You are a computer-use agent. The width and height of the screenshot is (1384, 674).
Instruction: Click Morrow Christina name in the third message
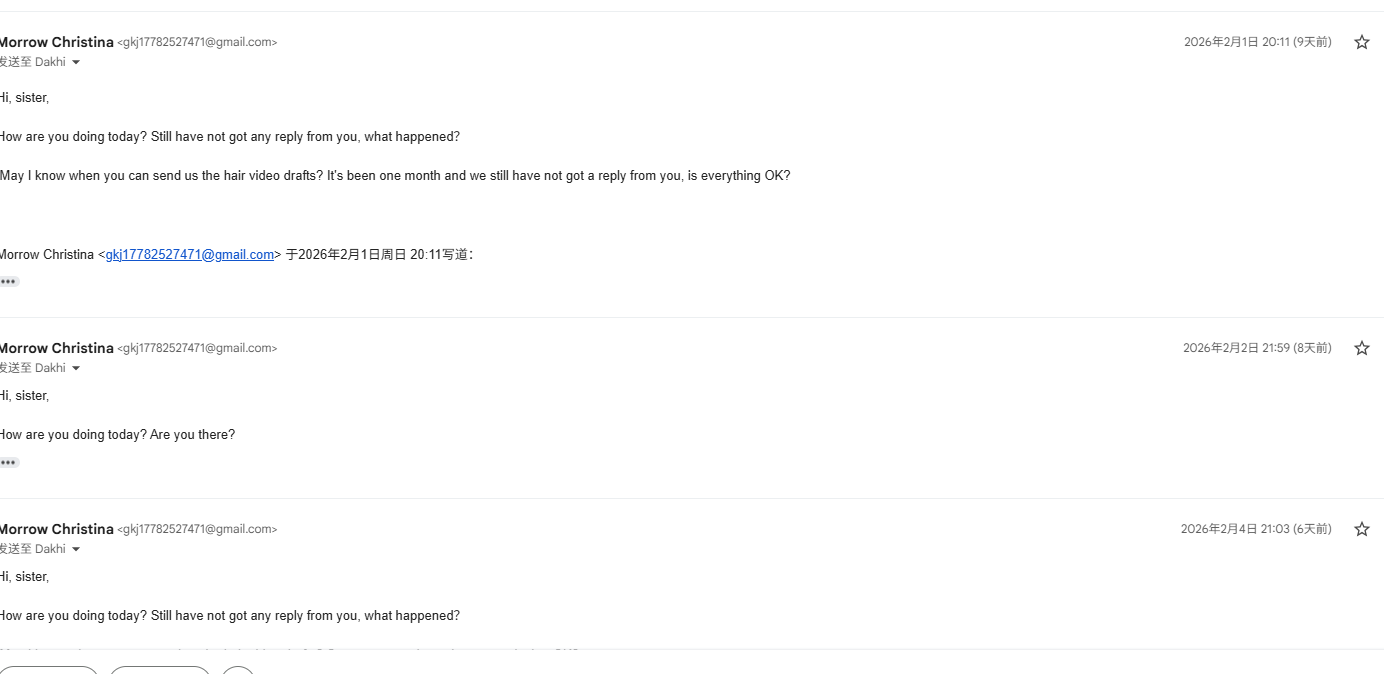(56, 529)
